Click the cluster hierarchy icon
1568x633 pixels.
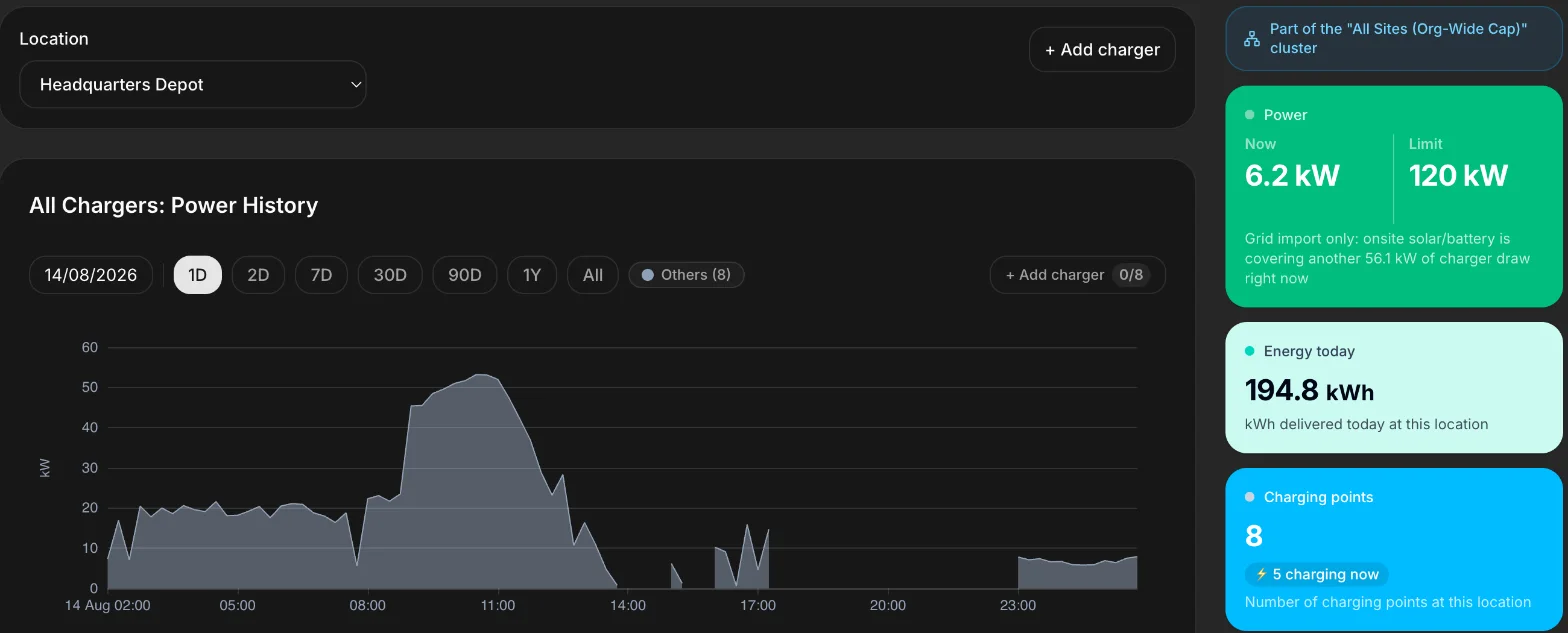(1251, 39)
